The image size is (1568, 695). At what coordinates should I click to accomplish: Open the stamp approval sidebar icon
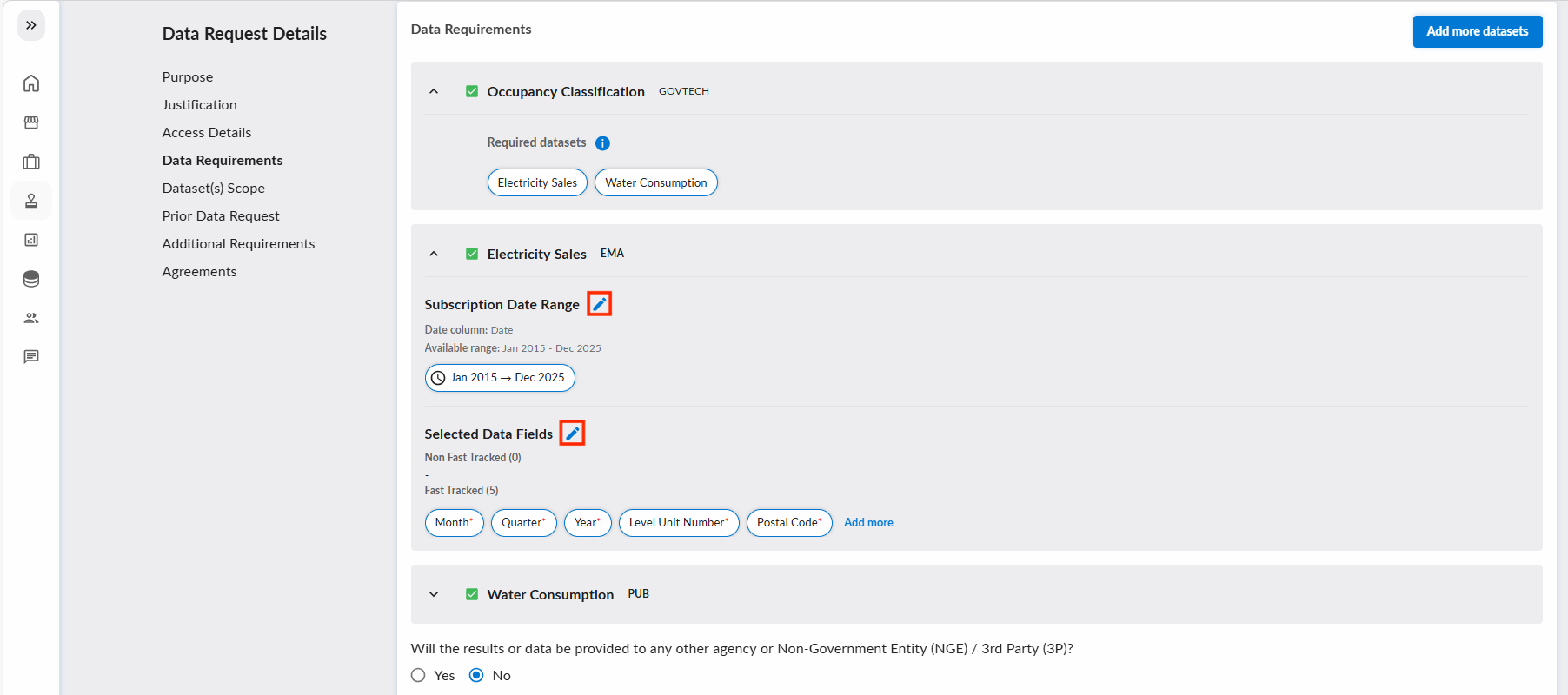click(31, 201)
